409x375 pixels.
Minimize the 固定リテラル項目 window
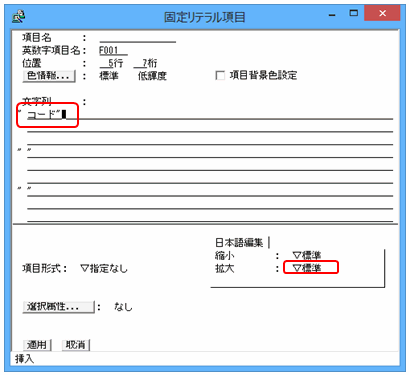[x=332, y=15]
